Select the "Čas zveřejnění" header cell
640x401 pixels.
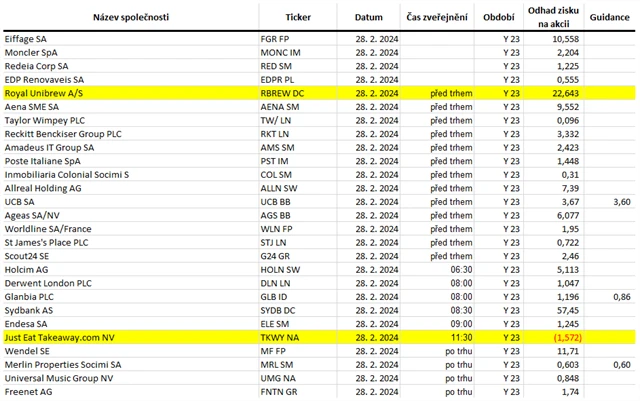pyautogui.click(x=438, y=18)
